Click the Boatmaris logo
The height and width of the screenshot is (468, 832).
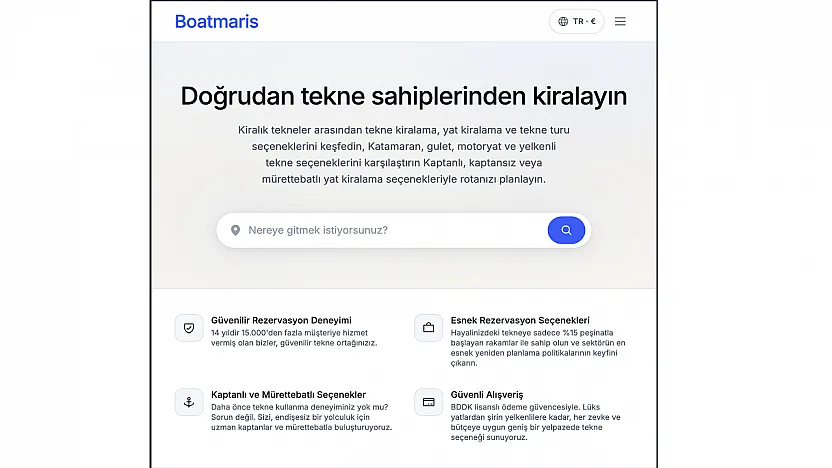(216, 21)
